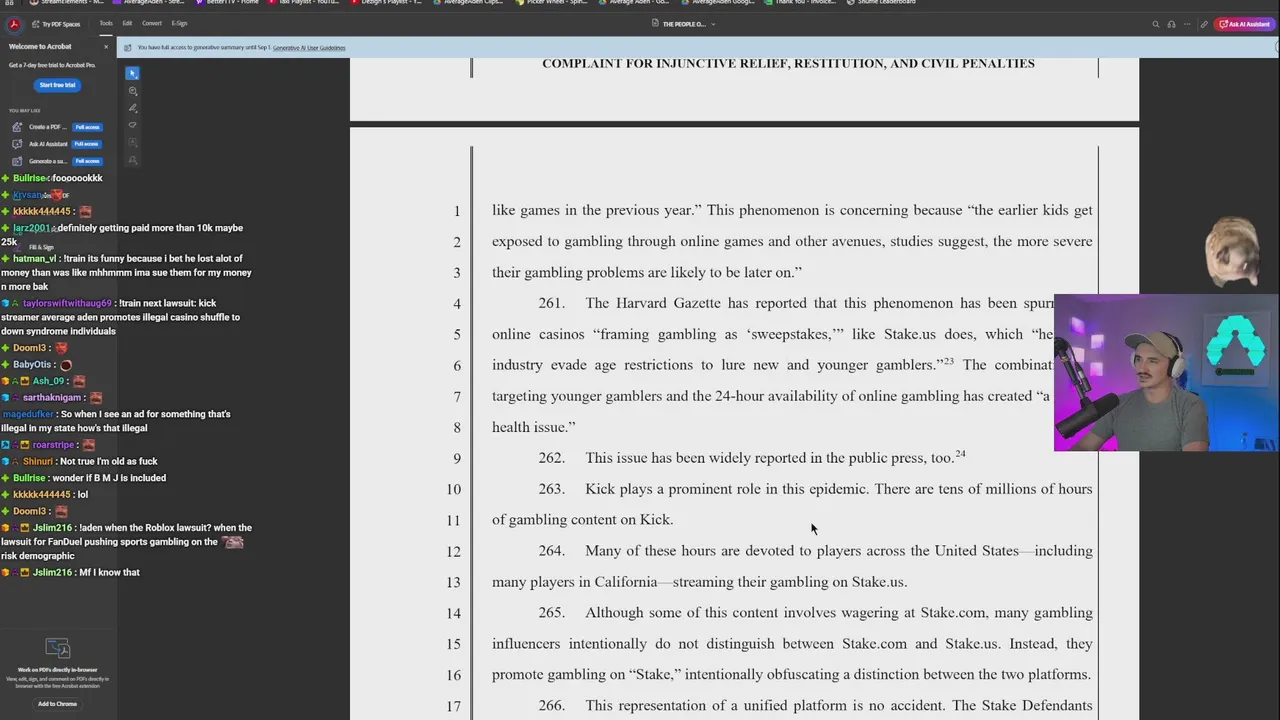Close the Welcome to Acrobat panel
This screenshot has height=720, width=1280.
click(x=106, y=46)
